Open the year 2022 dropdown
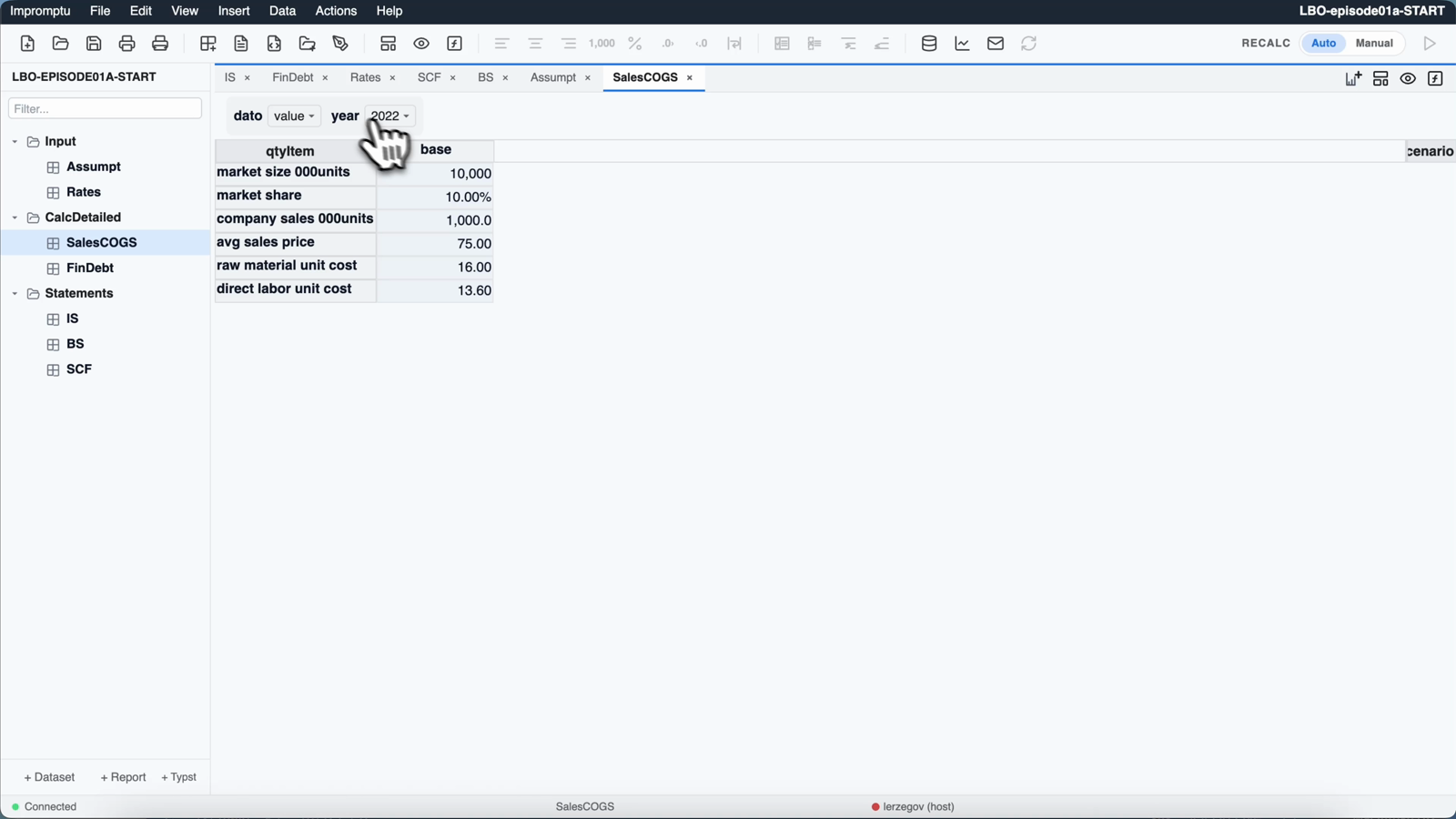1456x819 pixels. click(390, 116)
